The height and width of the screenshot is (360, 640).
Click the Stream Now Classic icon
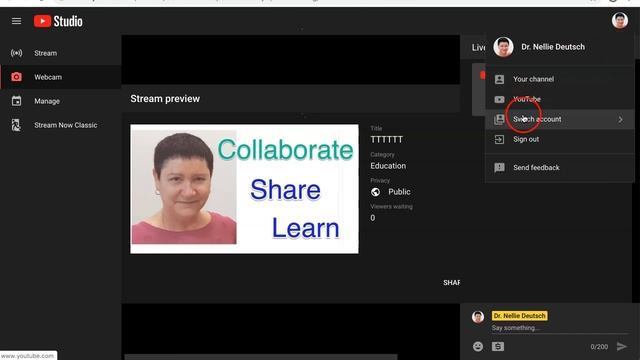pyautogui.click(x=16, y=125)
